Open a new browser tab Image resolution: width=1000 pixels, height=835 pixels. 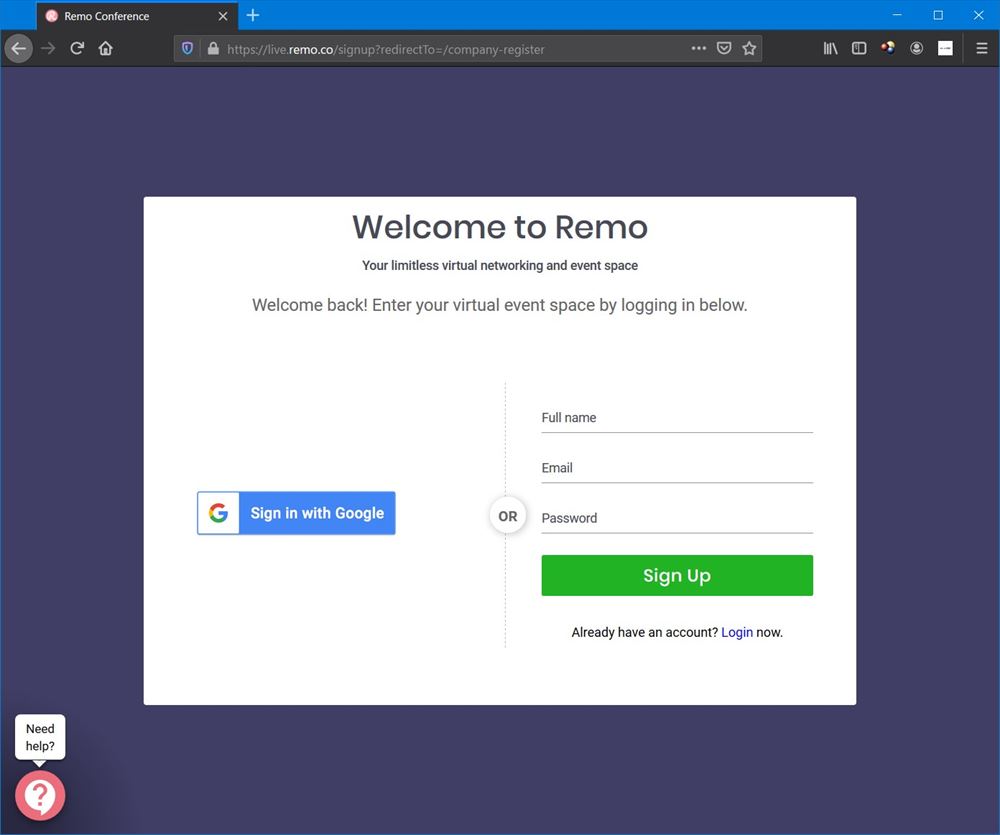(x=253, y=15)
